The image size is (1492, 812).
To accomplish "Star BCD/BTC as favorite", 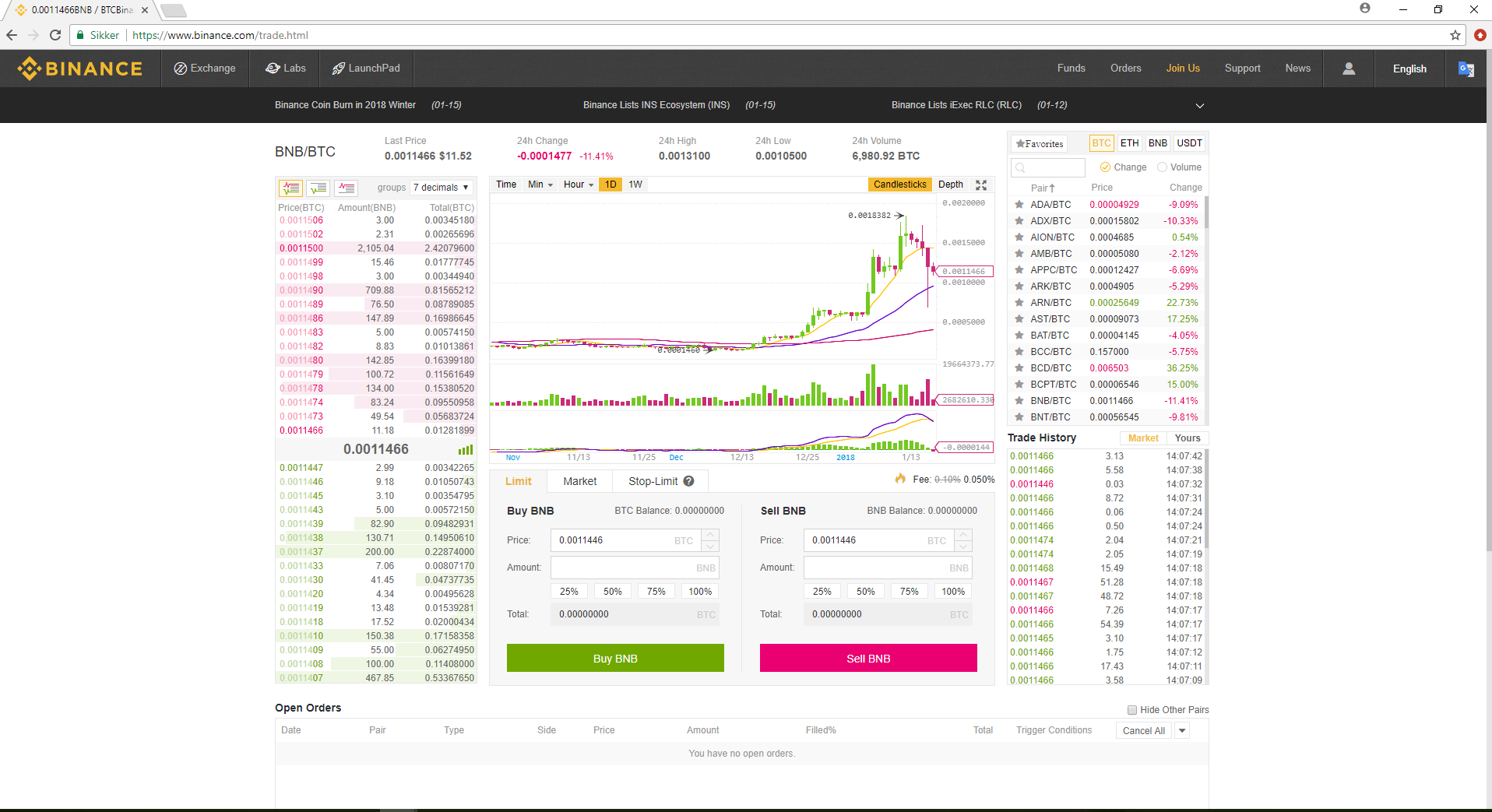I will pos(1019,368).
